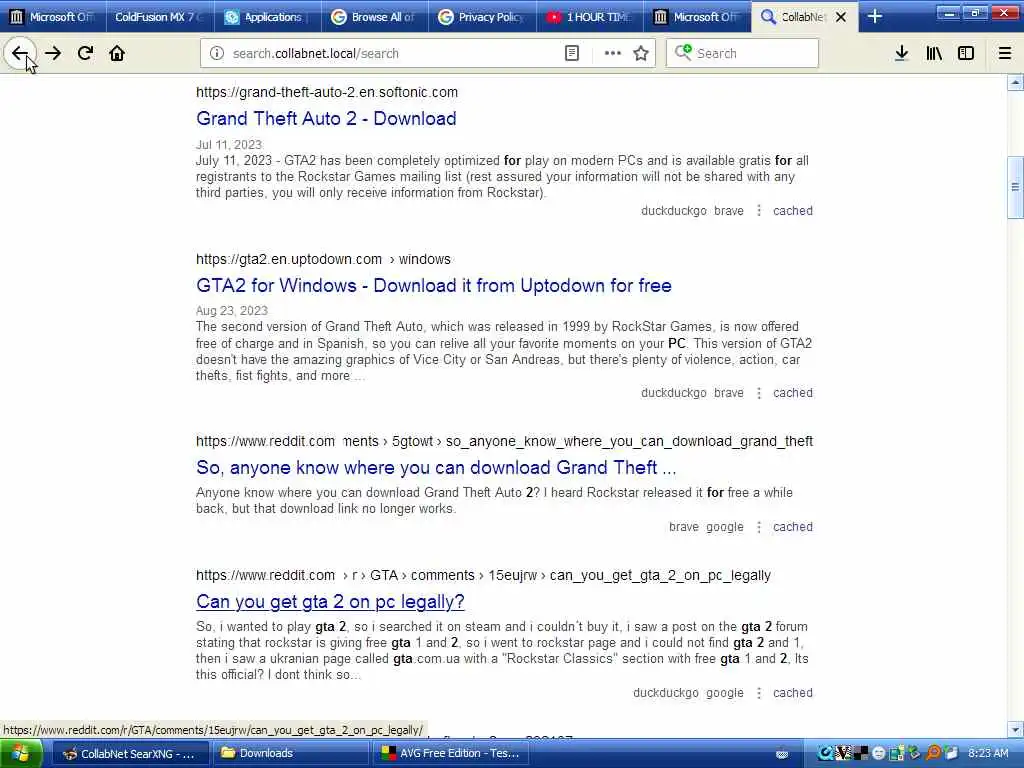Viewport: 1024px width, 768px height.
Task: Open the Downloads toolbar arrow
Action: [x=901, y=54]
